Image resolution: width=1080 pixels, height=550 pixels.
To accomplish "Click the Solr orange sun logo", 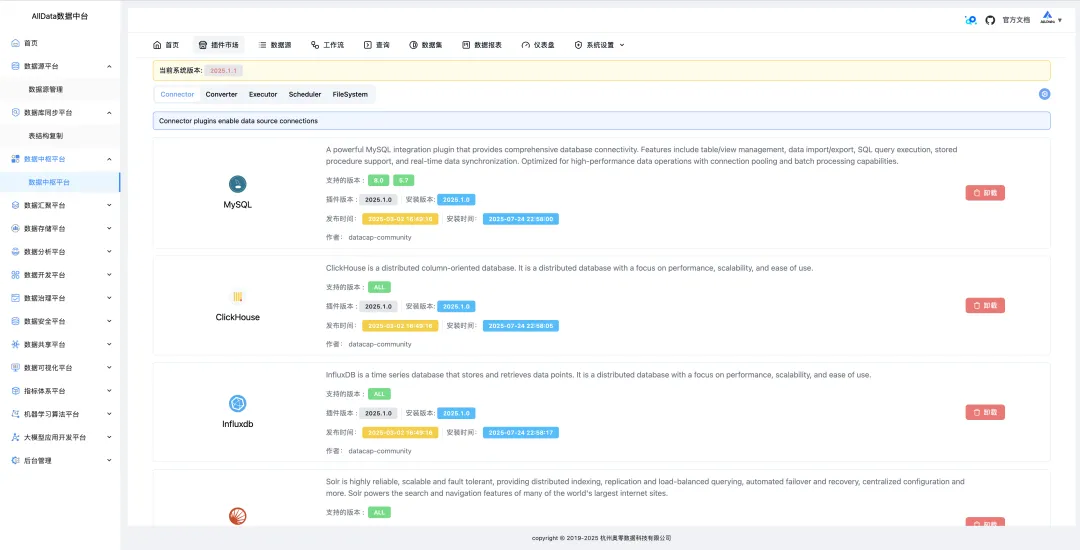I will pyautogui.click(x=238, y=516).
